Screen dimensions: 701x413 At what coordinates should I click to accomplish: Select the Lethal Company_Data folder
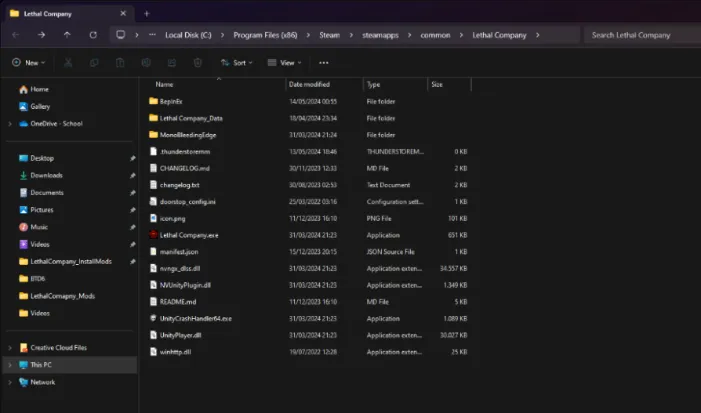click(x=191, y=118)
